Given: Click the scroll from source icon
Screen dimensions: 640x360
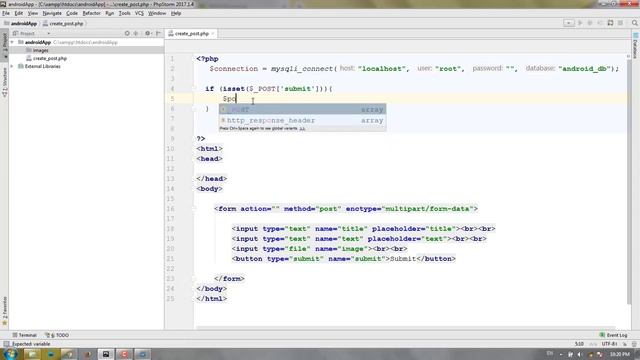Looking at the screenshot, I should [x=127, y=33].
